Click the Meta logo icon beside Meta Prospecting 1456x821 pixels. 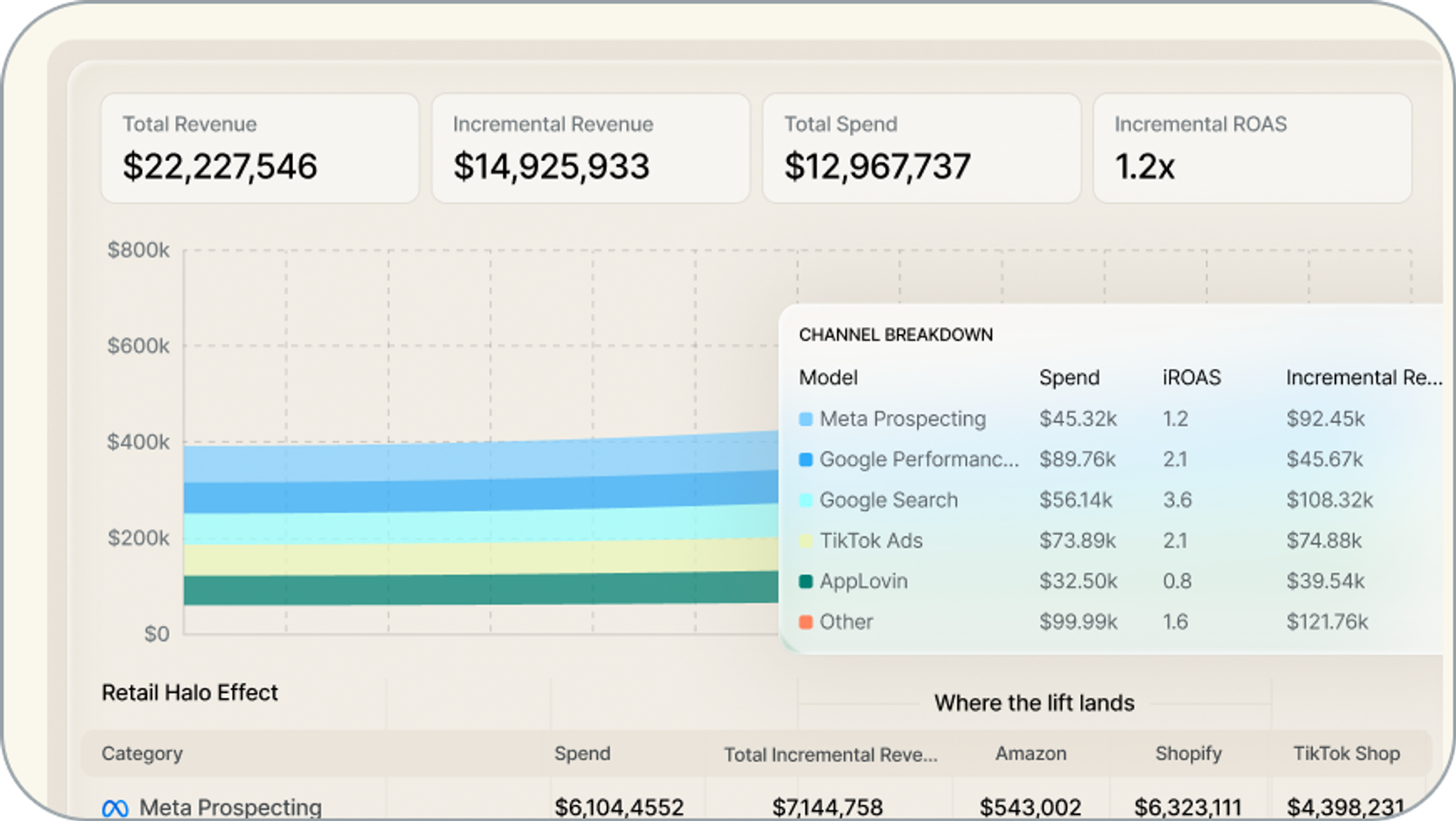coord(115,808)
